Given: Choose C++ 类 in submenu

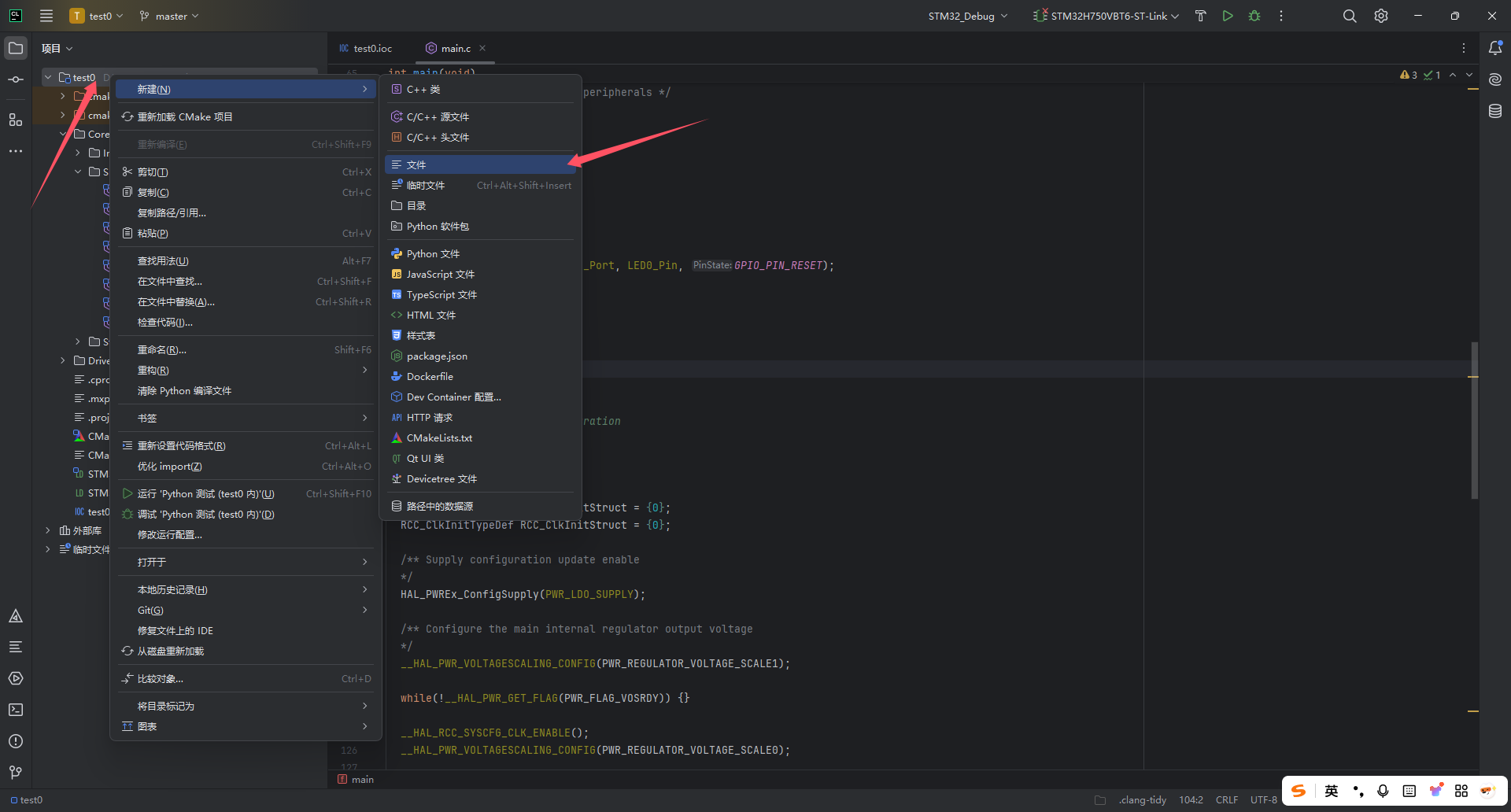Looking at the screenshot, I should click(480, 89).
